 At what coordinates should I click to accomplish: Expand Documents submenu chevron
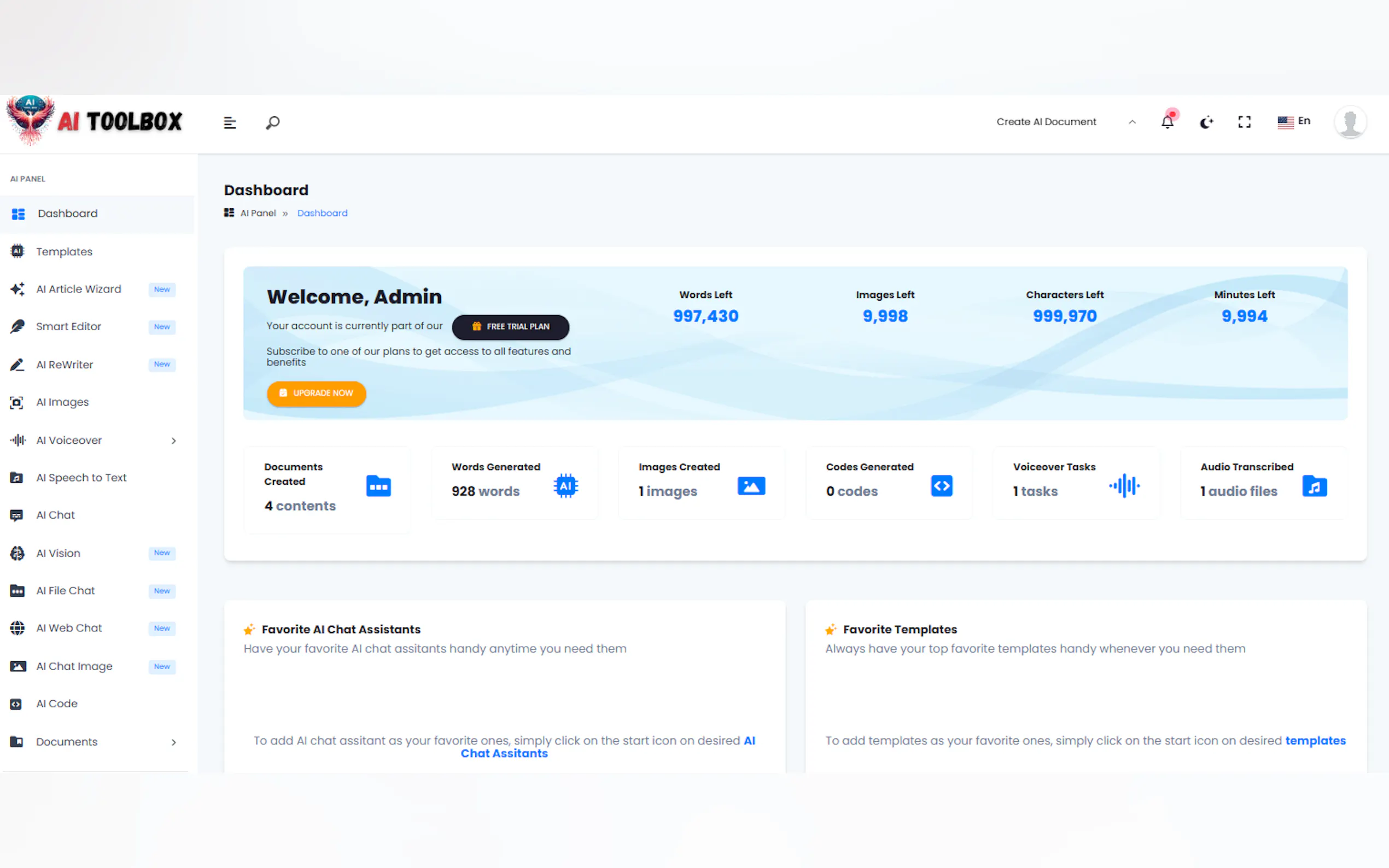pyautogui.click(x=173, y=742)
